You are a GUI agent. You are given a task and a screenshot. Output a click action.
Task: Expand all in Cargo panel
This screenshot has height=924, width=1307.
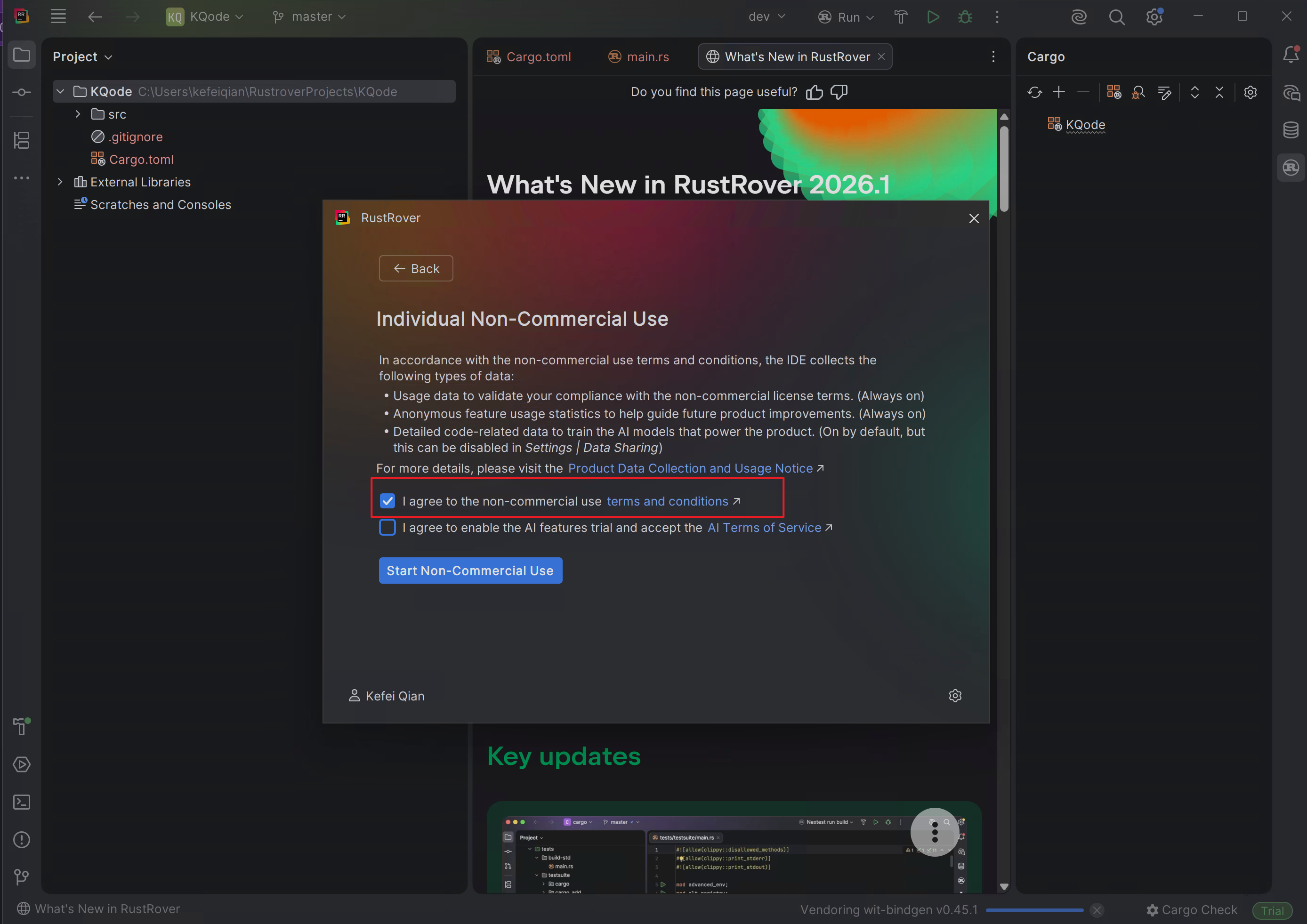[1194, 92]
